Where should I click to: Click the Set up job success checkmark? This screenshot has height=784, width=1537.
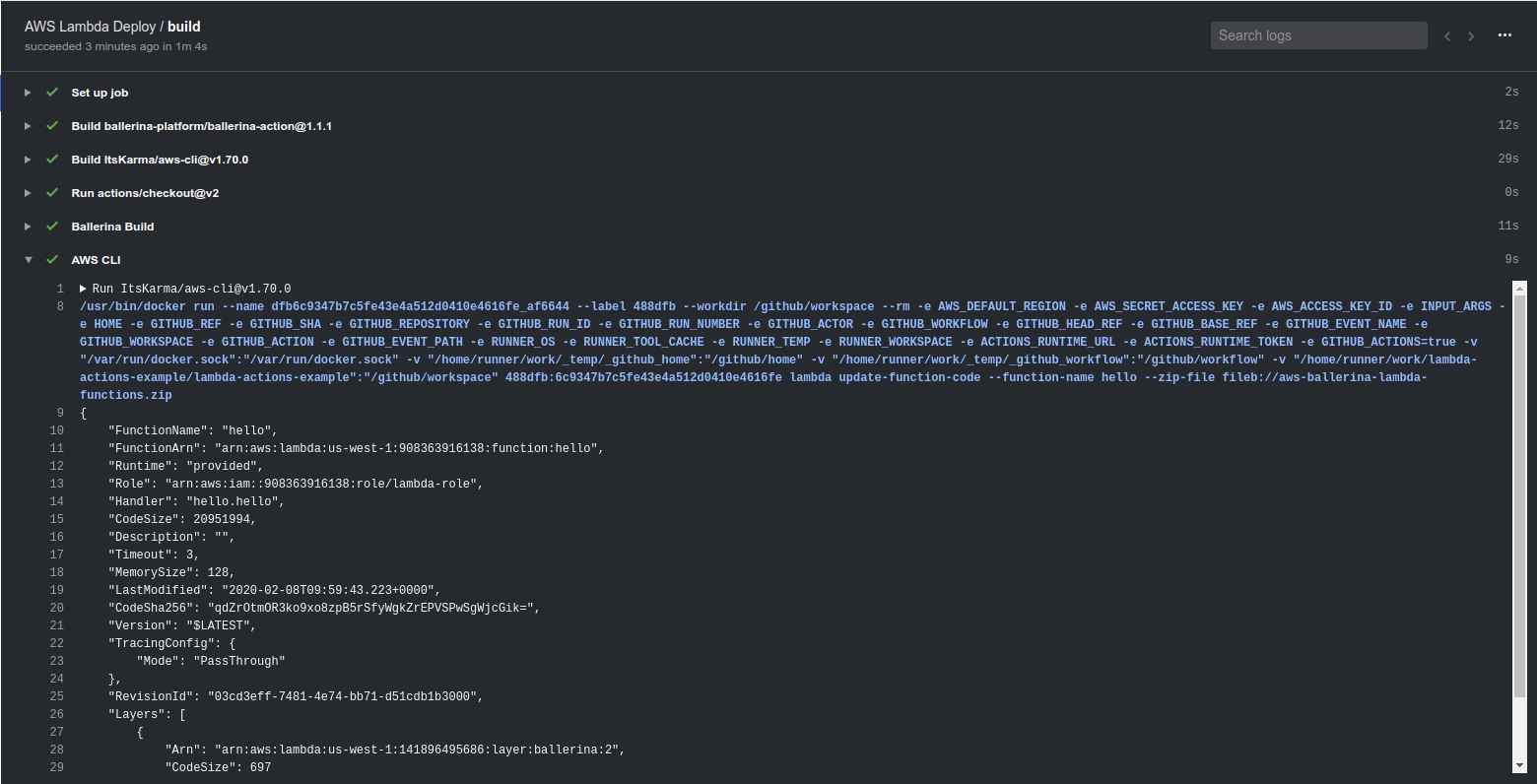(x=52, y=93)
